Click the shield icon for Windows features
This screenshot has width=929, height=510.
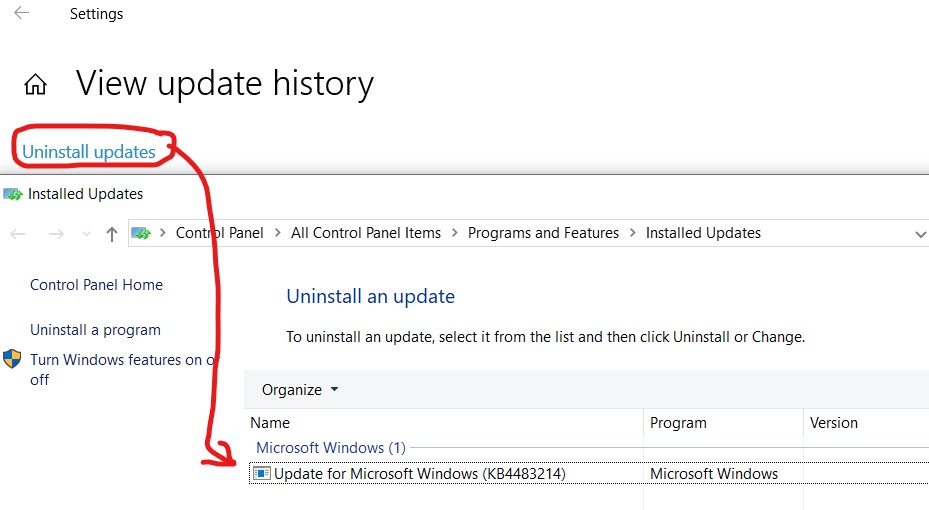pos(12,359)
